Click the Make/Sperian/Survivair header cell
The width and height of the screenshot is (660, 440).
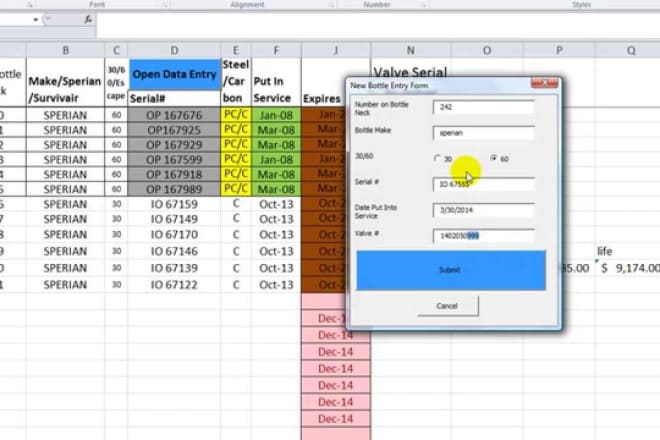[65, 83]
